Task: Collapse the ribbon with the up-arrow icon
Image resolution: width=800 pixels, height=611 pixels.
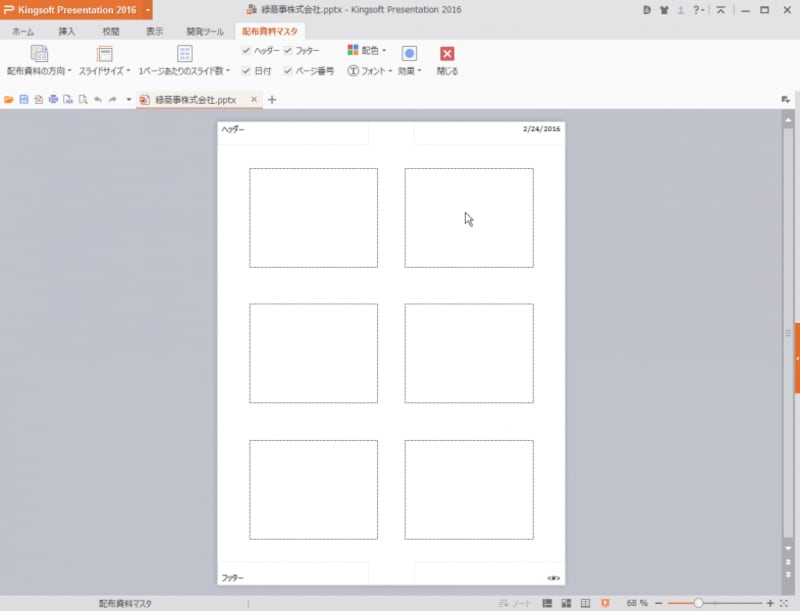Action: click(x=720, y=10)
